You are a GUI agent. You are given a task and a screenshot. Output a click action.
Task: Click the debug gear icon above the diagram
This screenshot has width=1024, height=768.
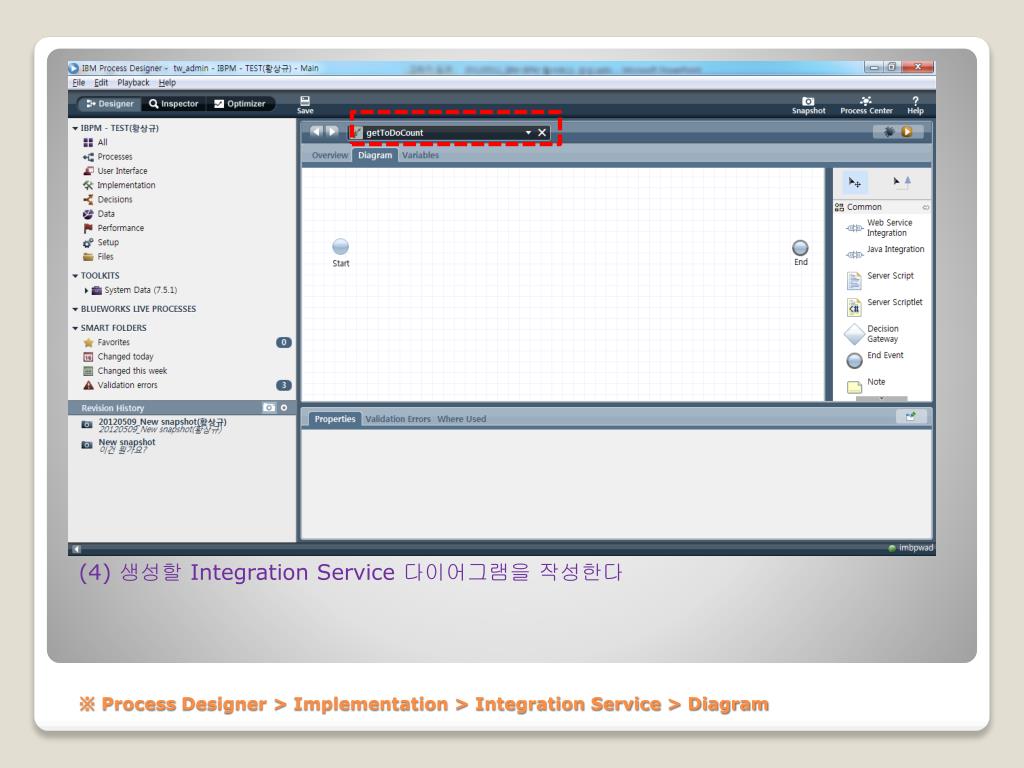click(x=889, y=132)
